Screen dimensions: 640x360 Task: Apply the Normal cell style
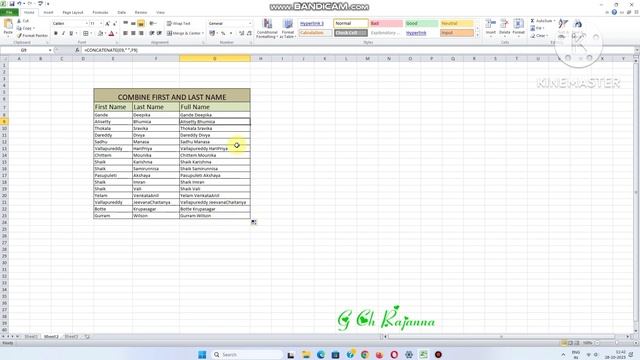[x=351, y=23]
